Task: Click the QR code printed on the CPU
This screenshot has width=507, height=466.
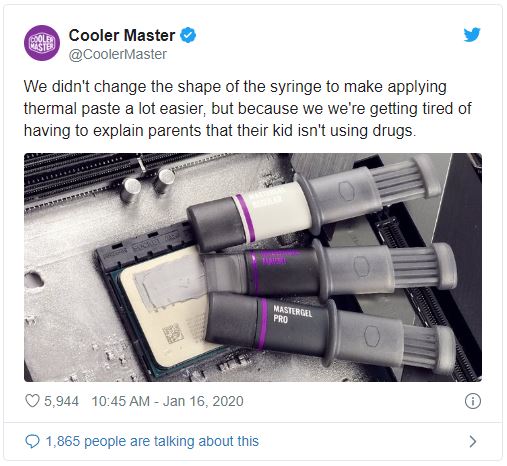Action: [173, 334]
